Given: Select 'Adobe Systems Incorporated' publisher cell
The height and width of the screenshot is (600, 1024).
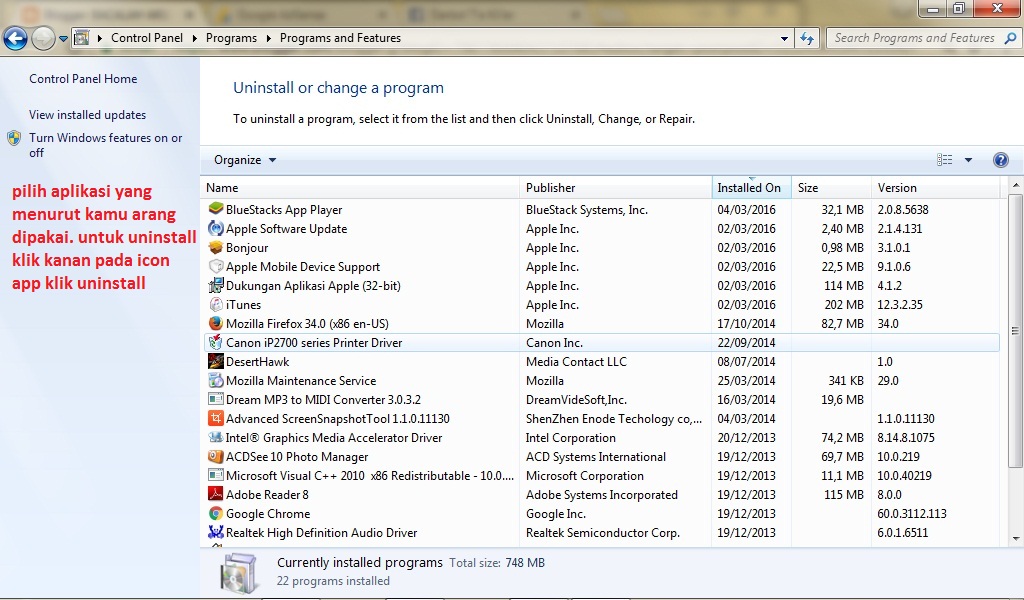Looking at the screenshot, I should [601, 494].
